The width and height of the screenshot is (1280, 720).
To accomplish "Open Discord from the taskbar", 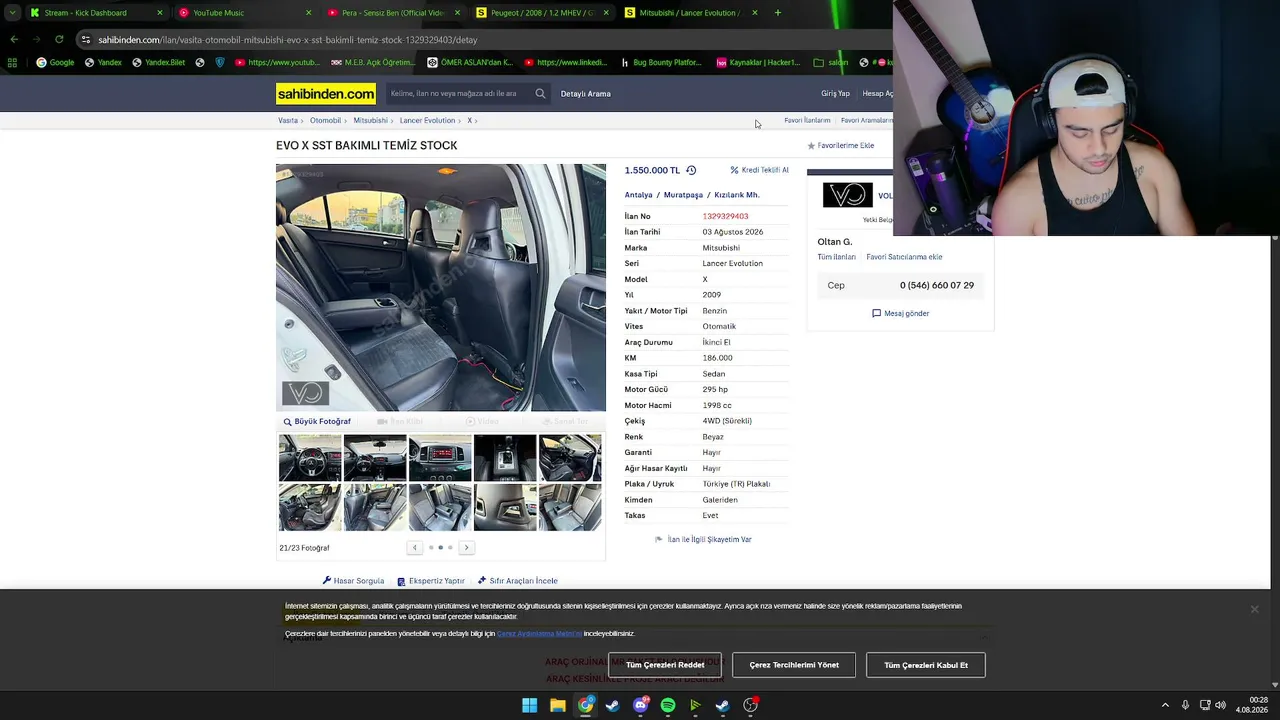I will pos(641,705).
